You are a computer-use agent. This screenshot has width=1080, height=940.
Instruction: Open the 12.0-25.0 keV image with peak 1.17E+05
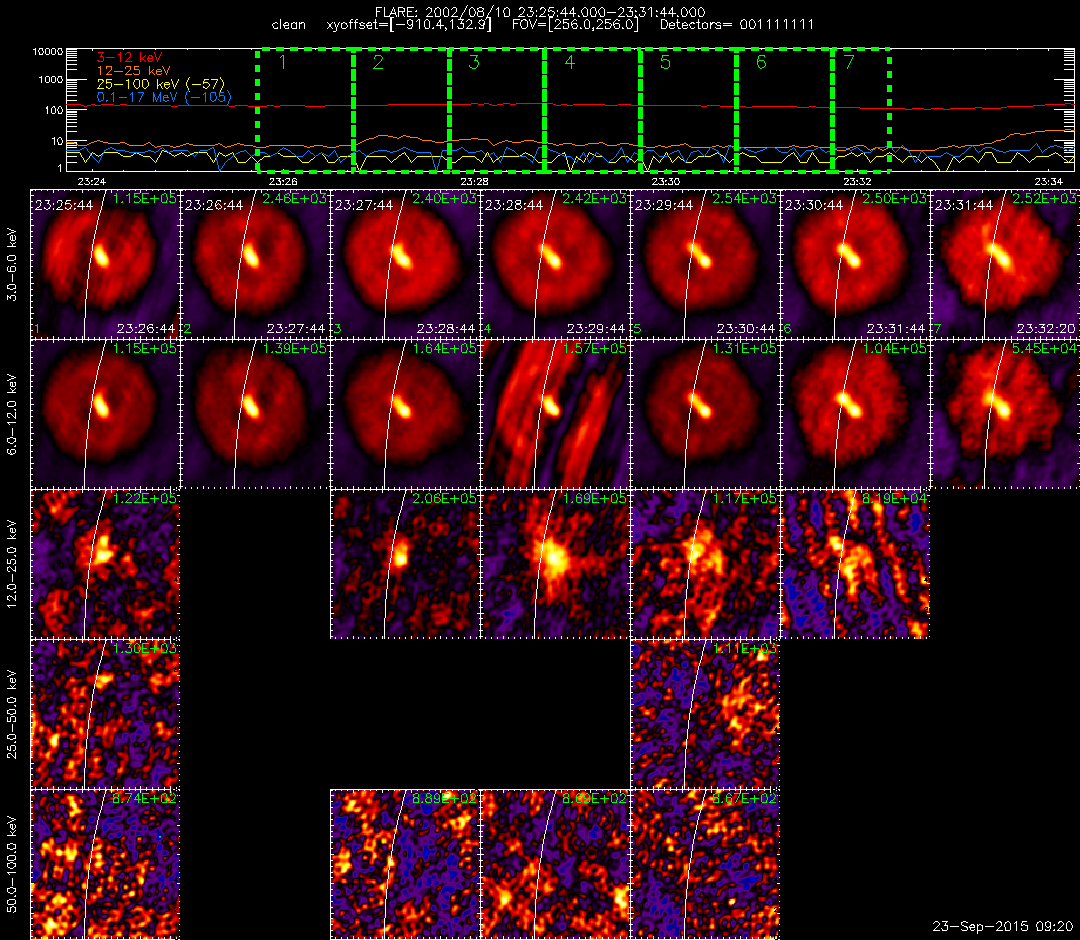[705, 565]
